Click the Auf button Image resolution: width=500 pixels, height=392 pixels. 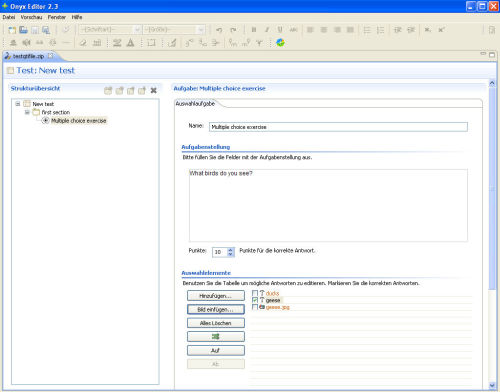[x=216, y=350]
